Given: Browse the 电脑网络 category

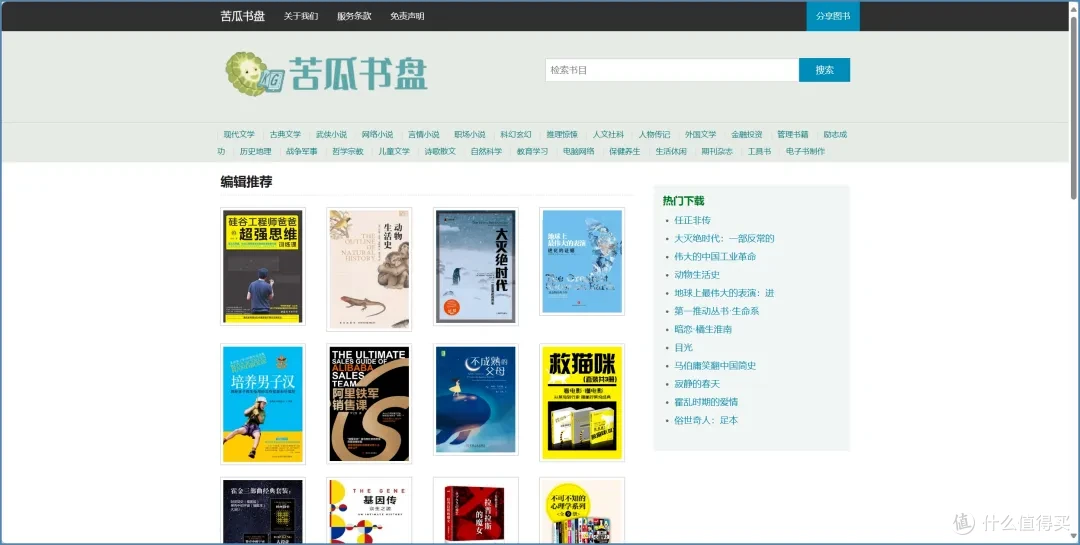Looking at the screenshot, I should (x=579, y=152).
